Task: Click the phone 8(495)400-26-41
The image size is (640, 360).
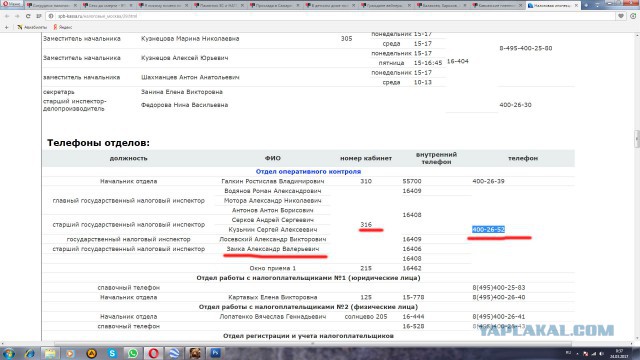Action: [x=499, y=316]
